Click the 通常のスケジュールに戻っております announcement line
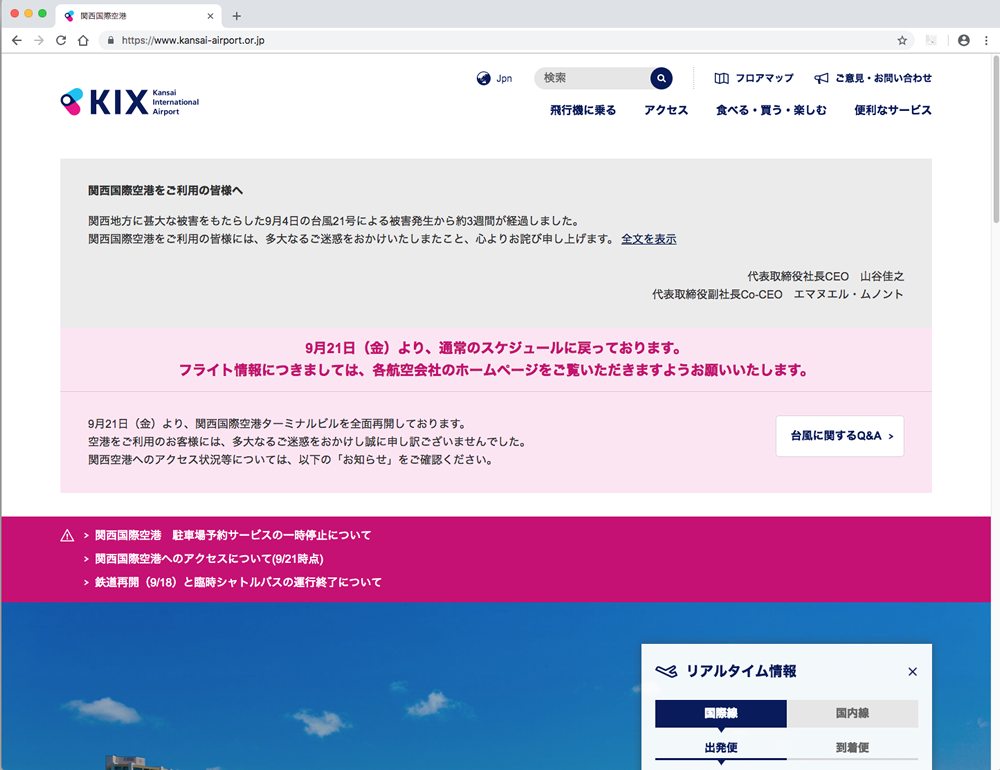The image size is (1000, 770). click(494, 348)
